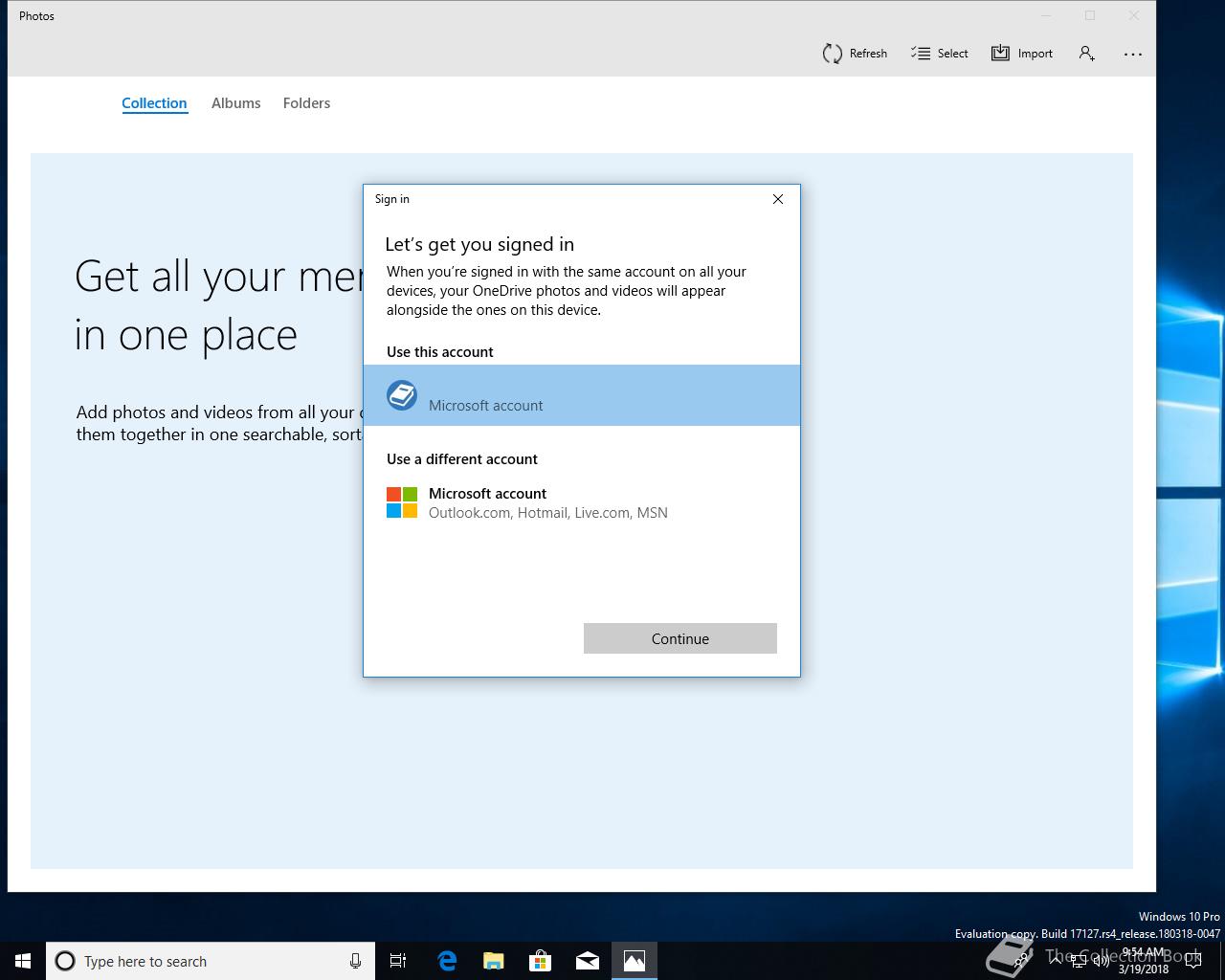Minimize the Photos window
The width and height of the screenshot is (1225, 980).
coord(1046,15)
